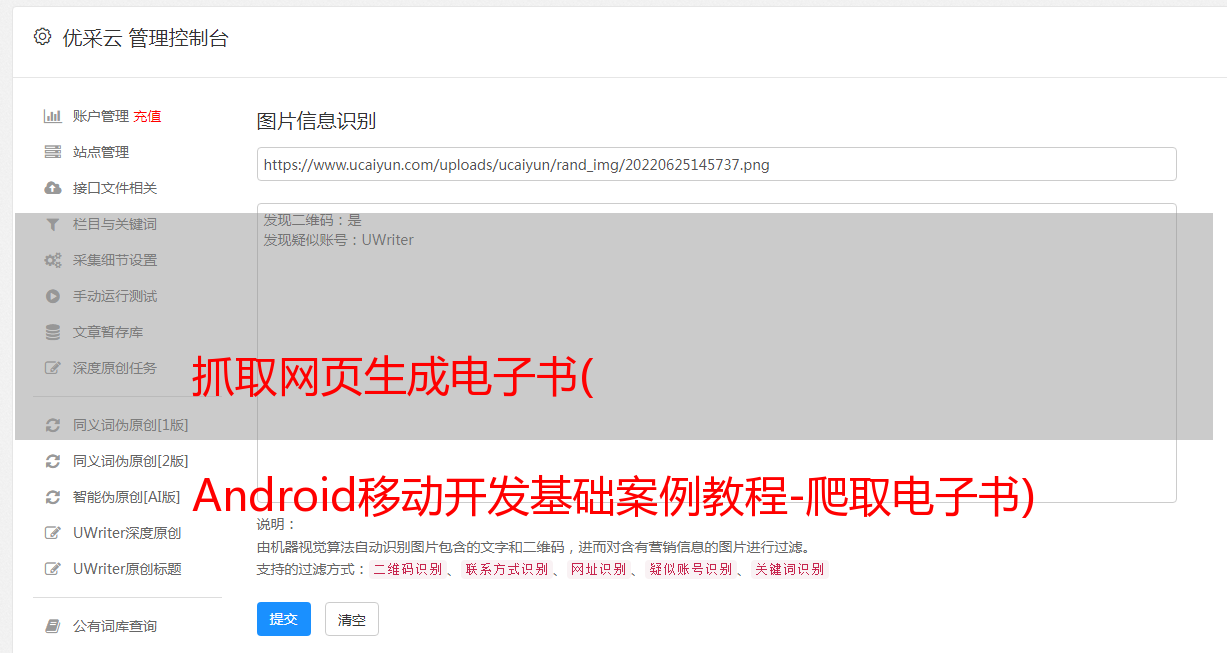Click the database icon for 文章暂存库
The image size is (1227, 653).
coord(53,332)
